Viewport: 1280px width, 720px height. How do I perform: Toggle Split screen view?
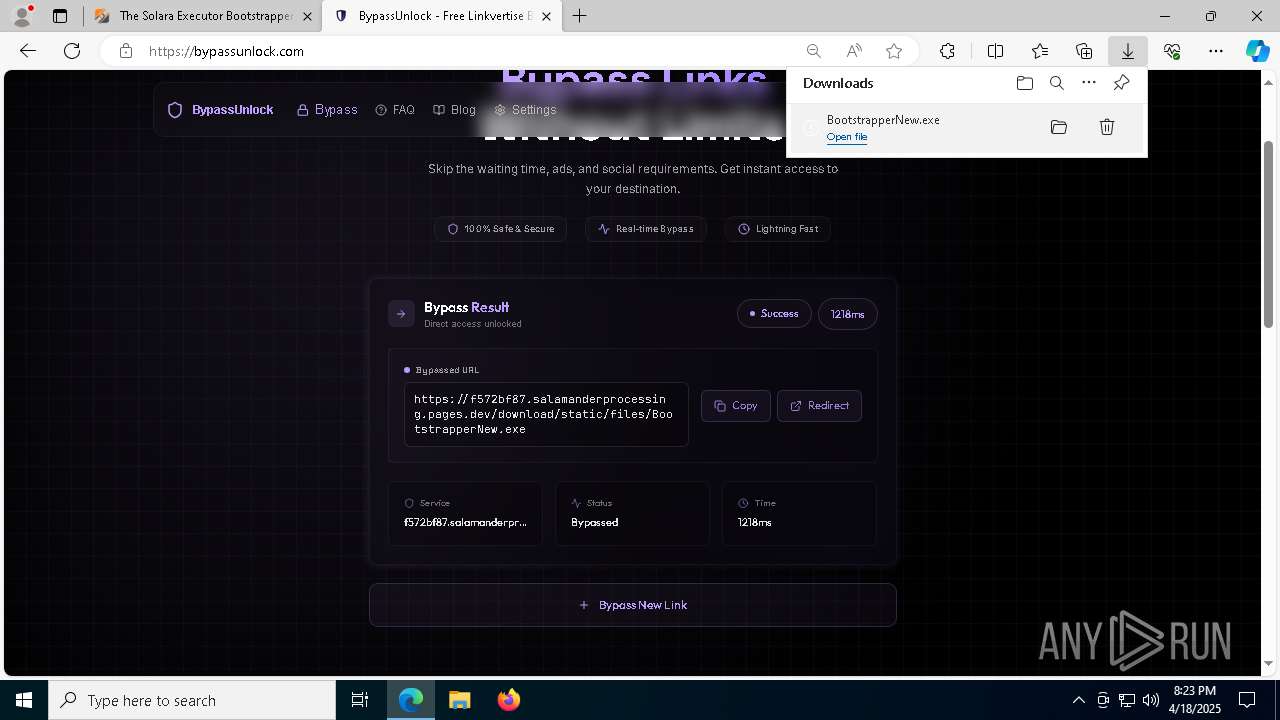[996, 51]
